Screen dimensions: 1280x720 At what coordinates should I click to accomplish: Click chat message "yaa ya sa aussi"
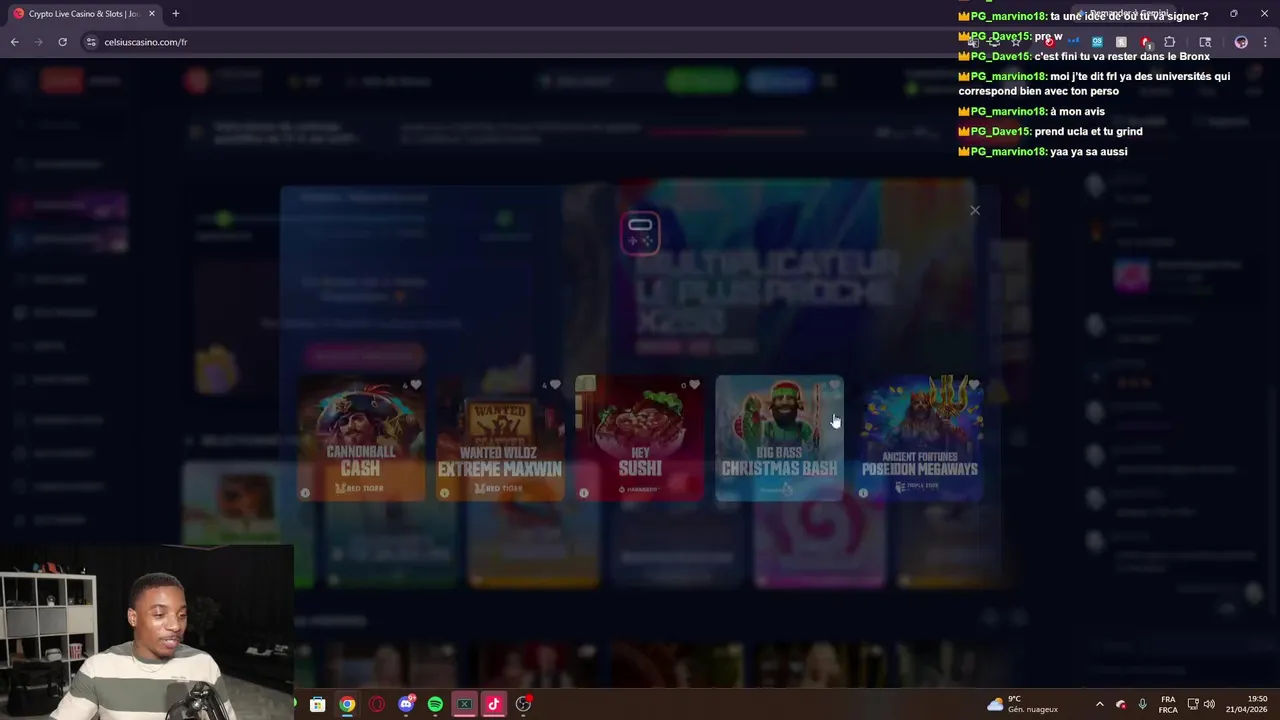(x=1089, y=151)
